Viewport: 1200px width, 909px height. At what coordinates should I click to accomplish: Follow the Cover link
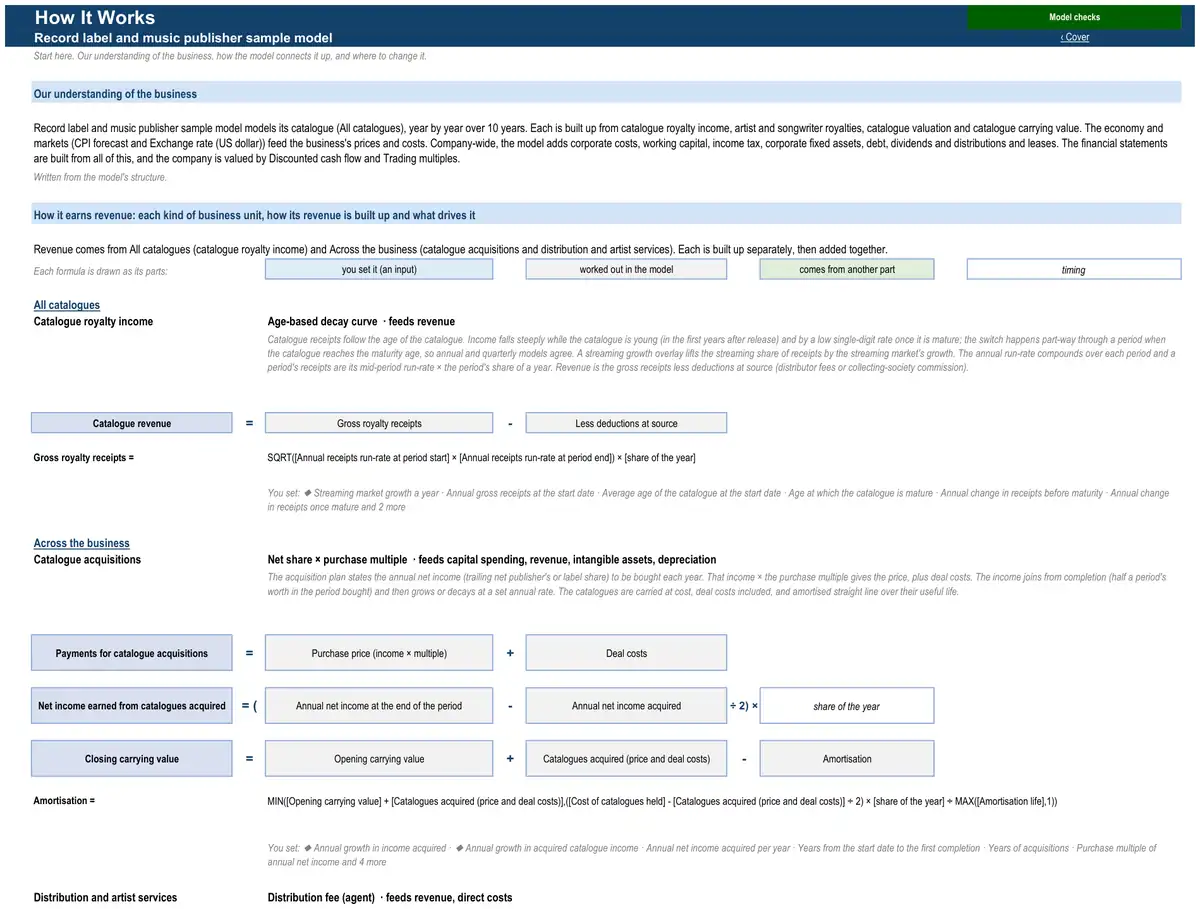[1075, 37]
